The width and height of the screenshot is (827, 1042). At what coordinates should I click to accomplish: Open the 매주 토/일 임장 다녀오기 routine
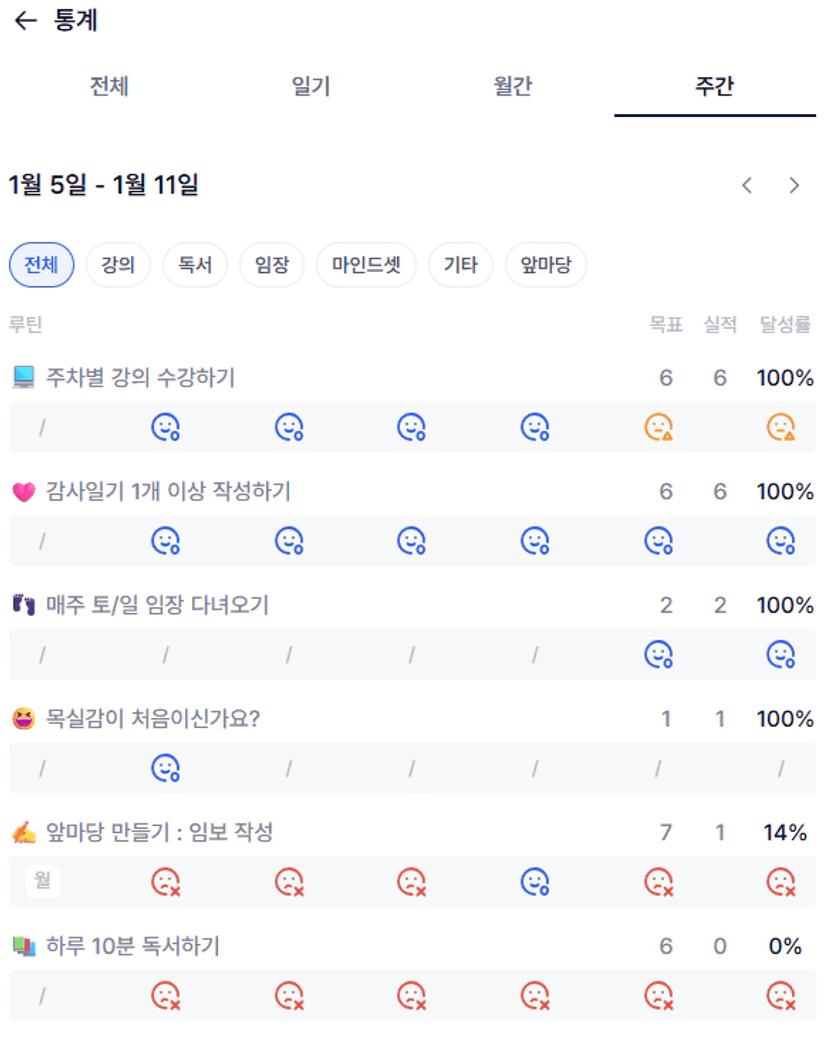(x=158, y=605)
